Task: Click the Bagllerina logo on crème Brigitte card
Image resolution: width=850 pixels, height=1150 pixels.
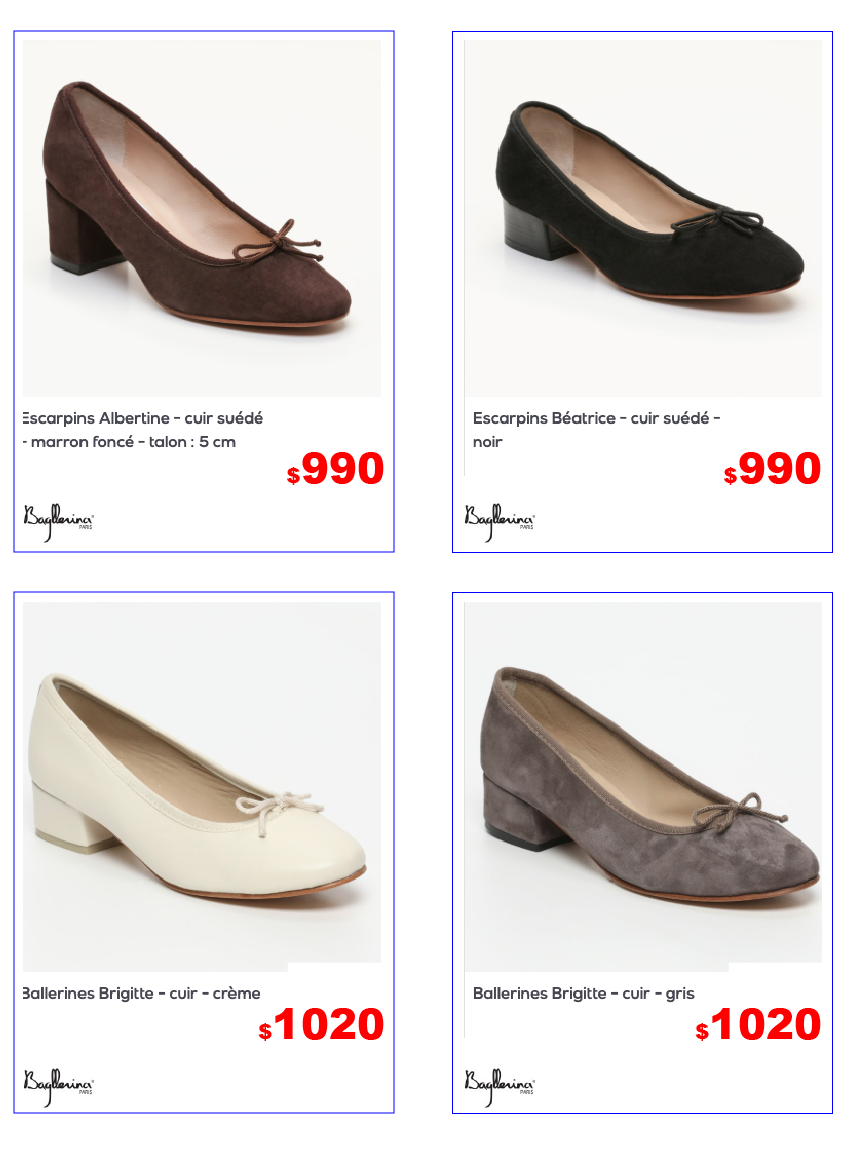Action: tap(59, 1086)
